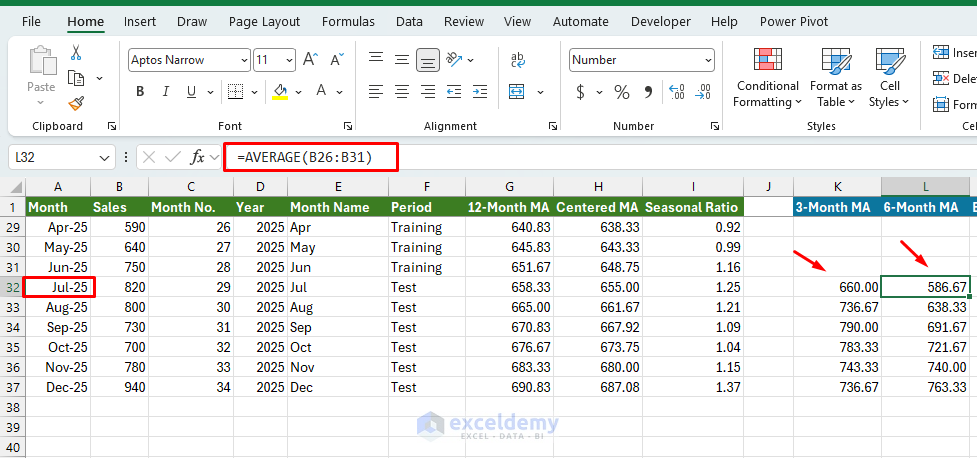Click the Insert Function fx button
Screen dimensions: 977x458
point(198,158)
